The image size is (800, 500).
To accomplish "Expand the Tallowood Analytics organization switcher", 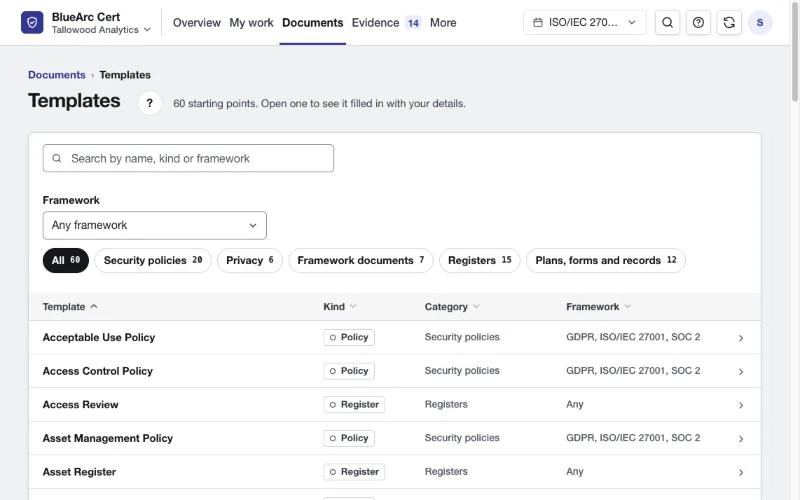I will pos(101,30).
